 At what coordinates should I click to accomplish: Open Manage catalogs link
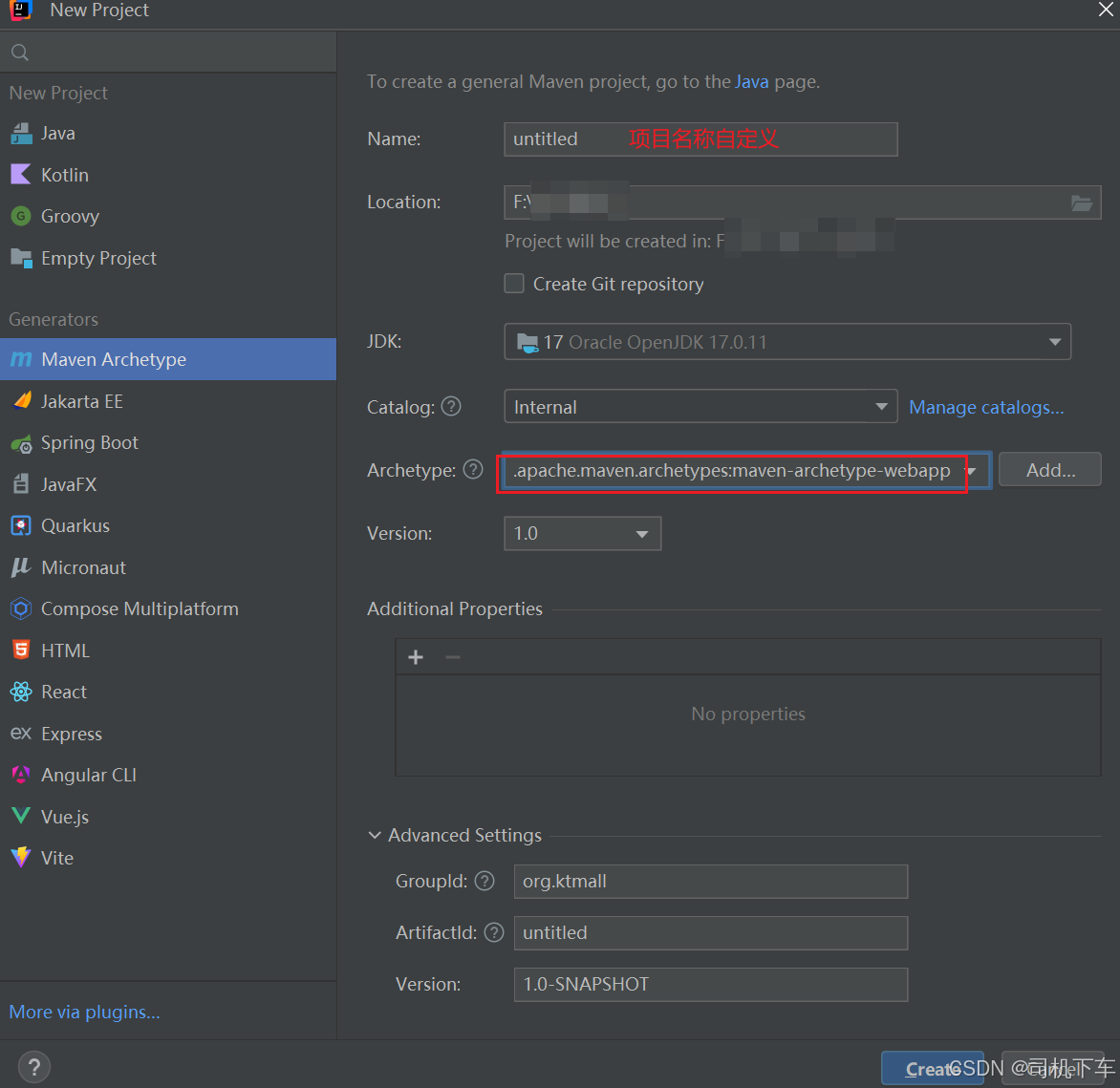[986, 407]
